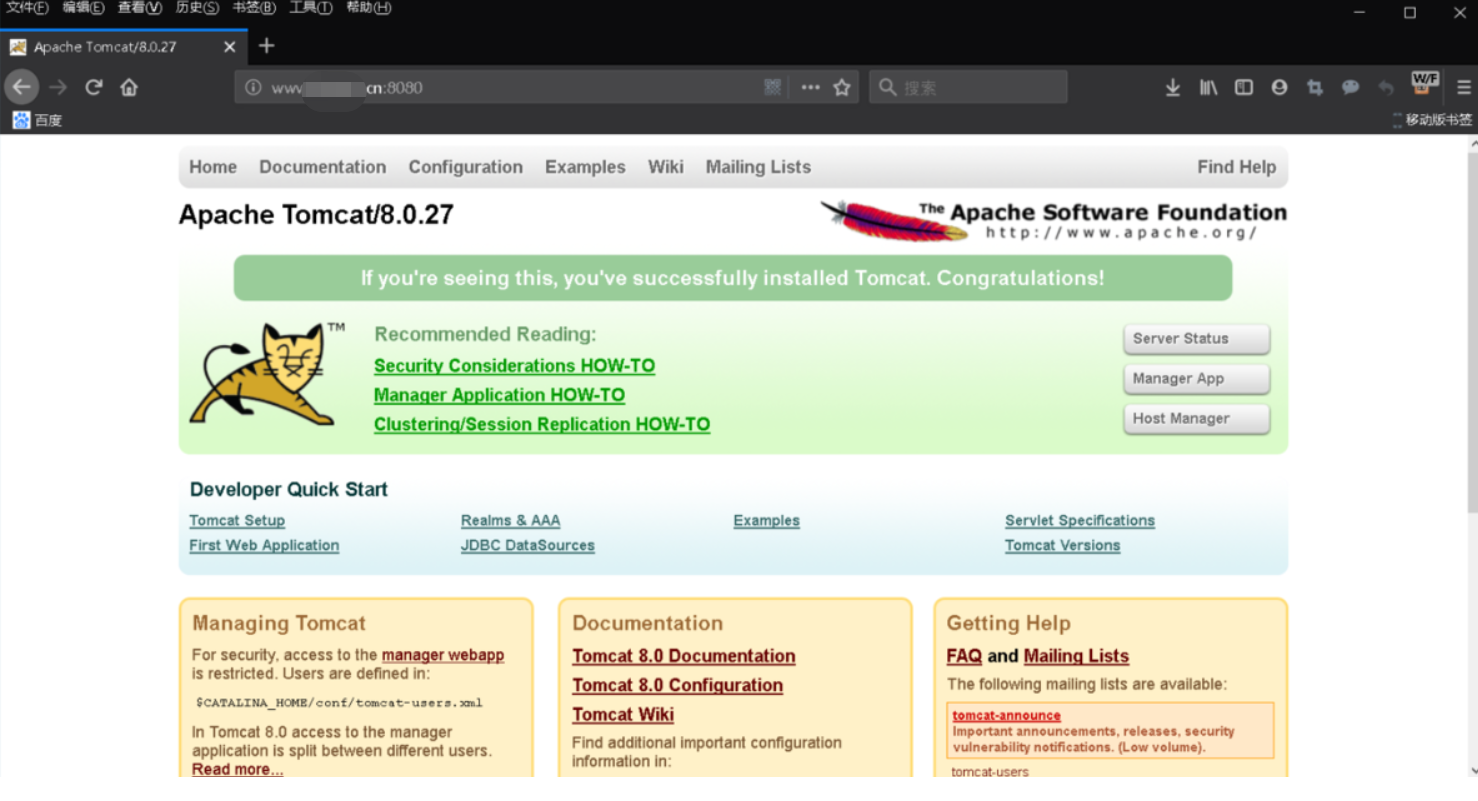Open the QR code icon in address bar
The height and width of the screenshot is (801, 1478).
coord(772,87)
